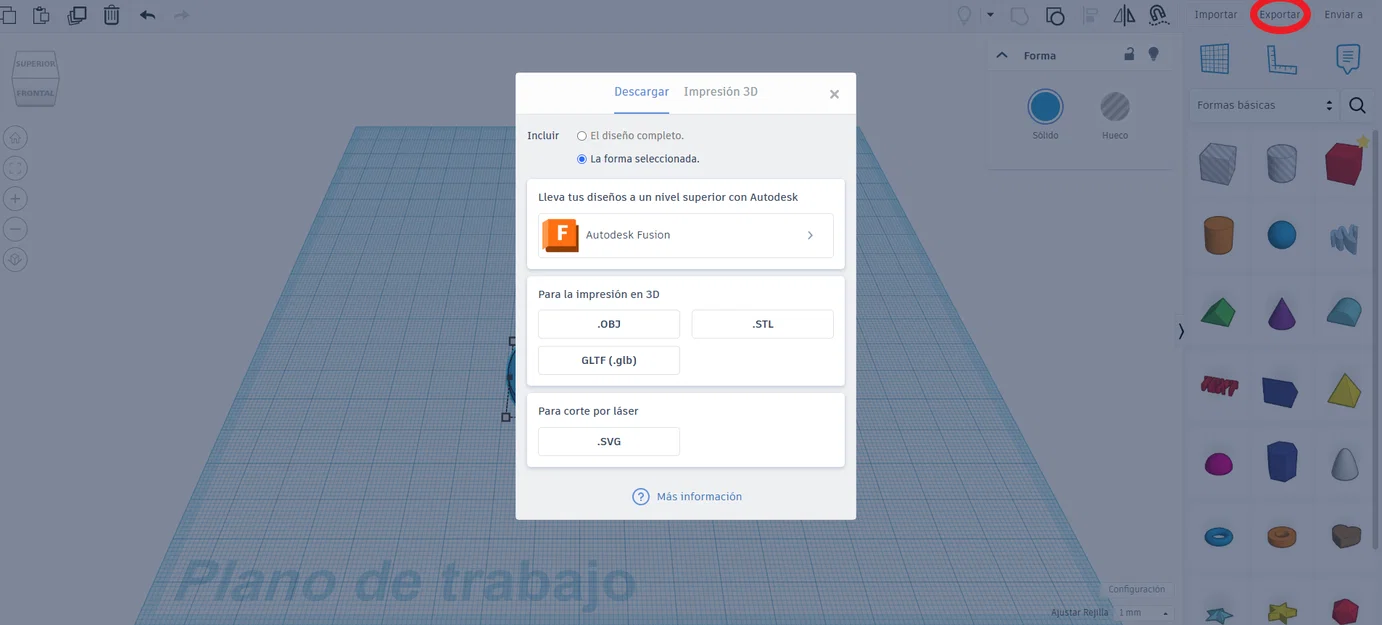Pick the red box shape
Viewport: 1382px width, 625px height.
pos(1345,164)
